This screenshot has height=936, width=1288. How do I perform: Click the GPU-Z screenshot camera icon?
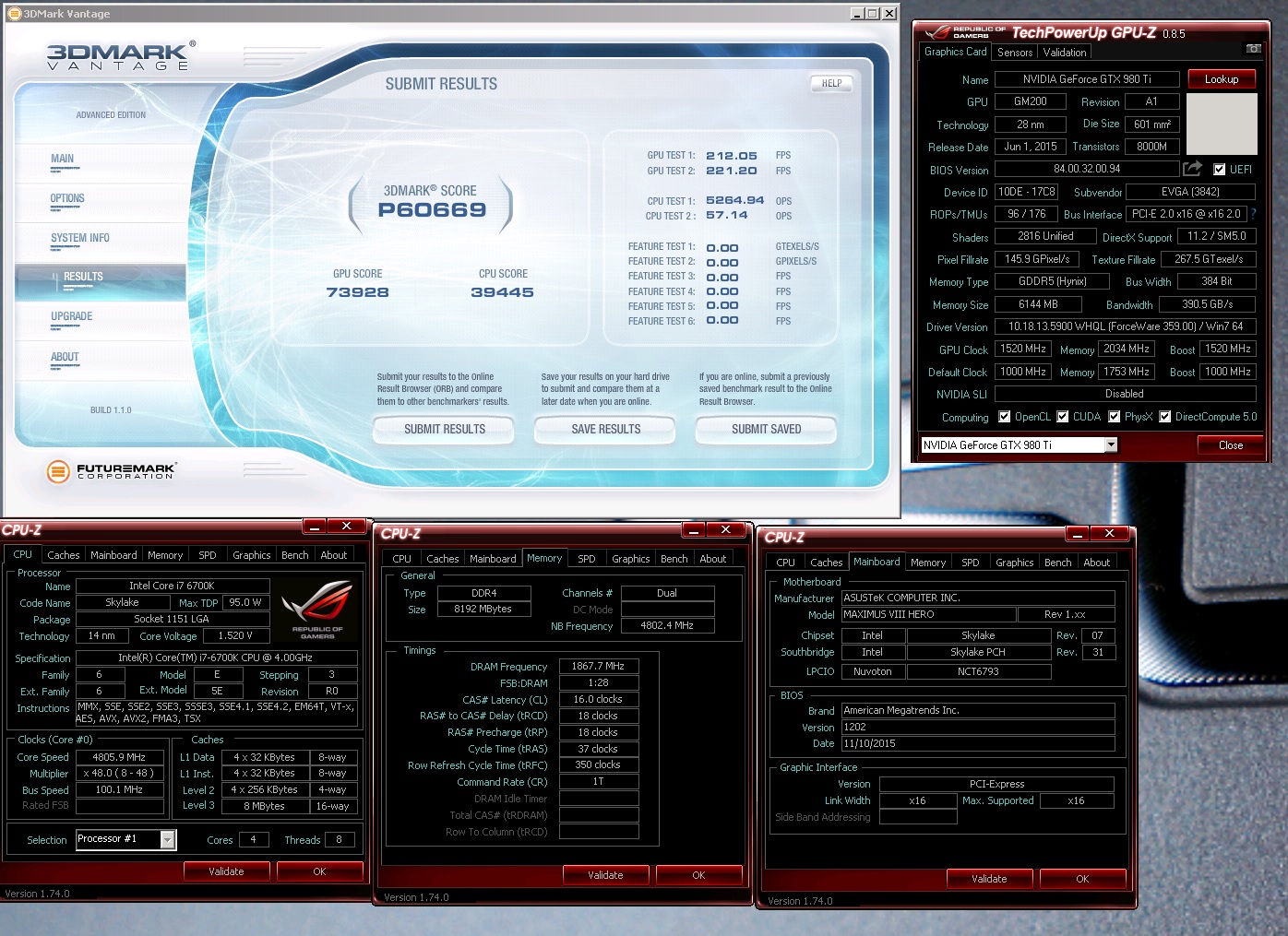(x=1253, y=48)
